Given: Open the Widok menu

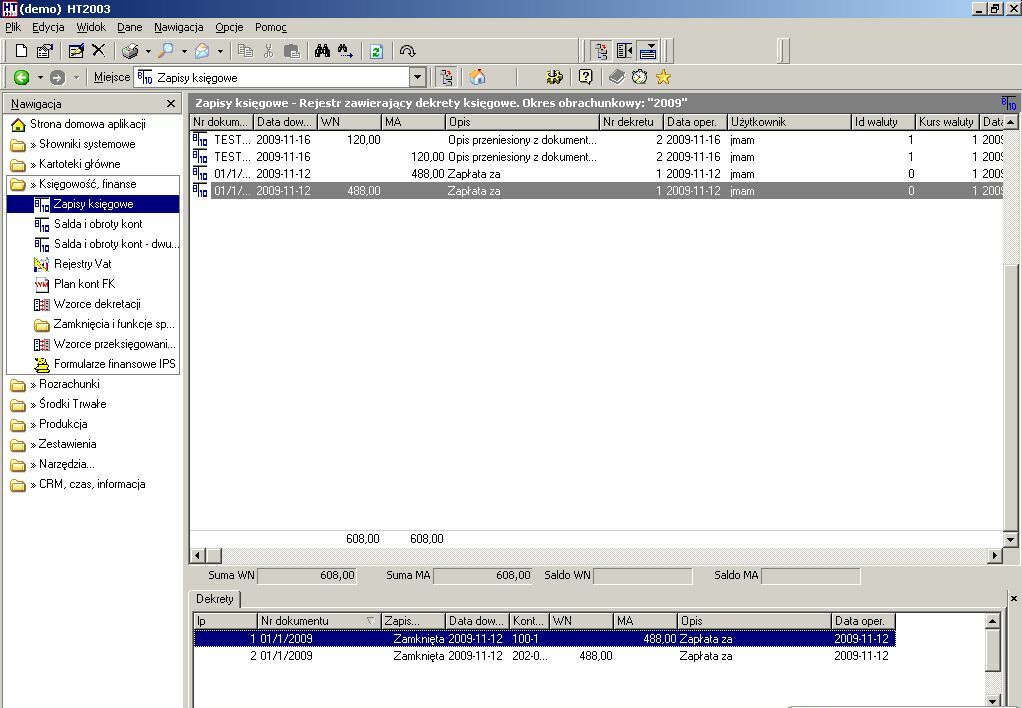Looking at the screenshot, I should tap(91, 27).
